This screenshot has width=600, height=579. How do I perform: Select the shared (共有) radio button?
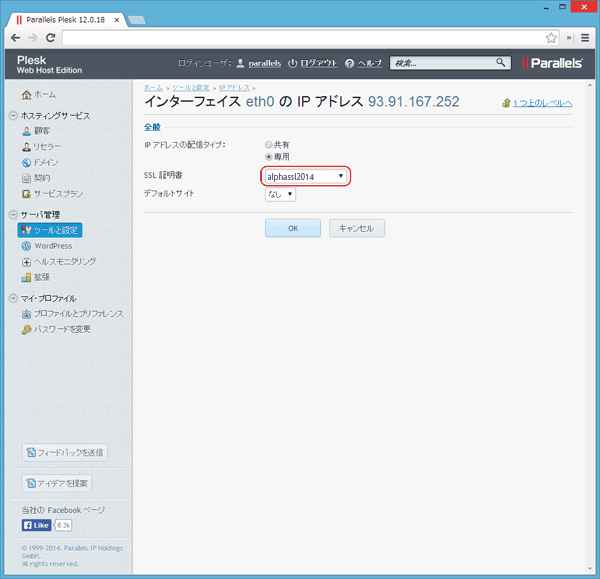269,145
